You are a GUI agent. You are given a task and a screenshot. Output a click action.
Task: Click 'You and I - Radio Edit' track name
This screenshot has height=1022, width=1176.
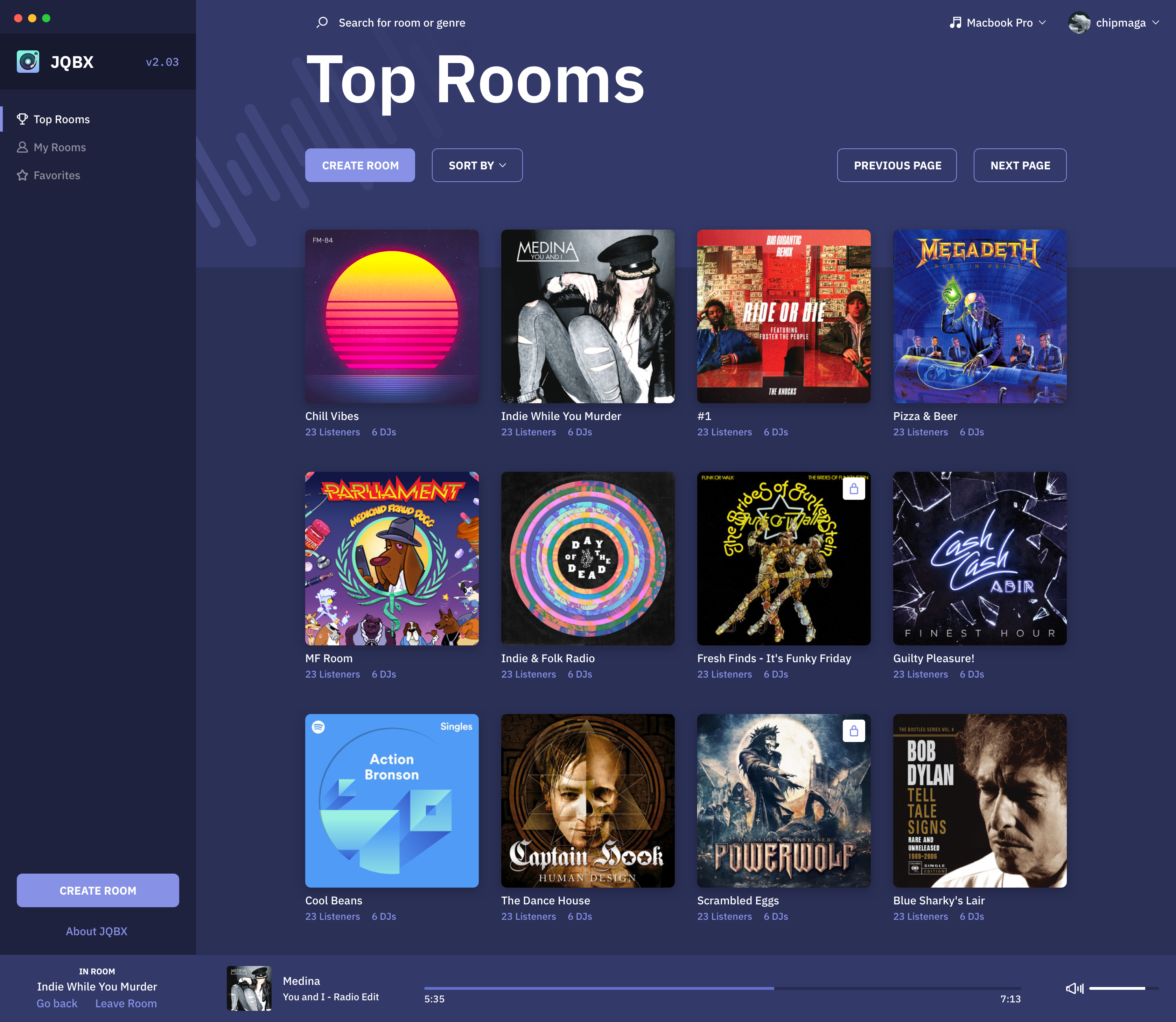coord(331,997)
